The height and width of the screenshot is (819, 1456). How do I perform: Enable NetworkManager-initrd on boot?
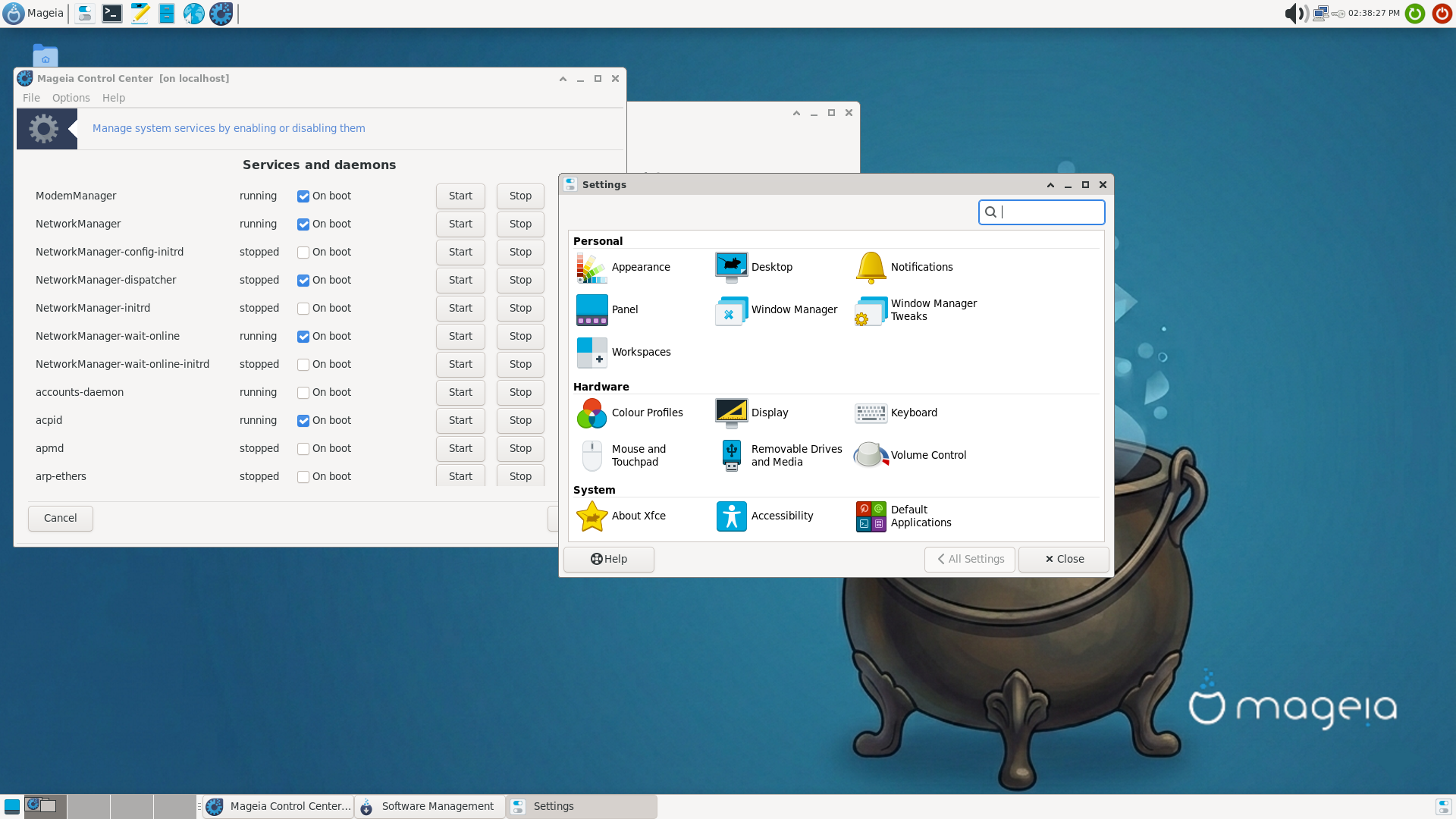pyautogui.click(x=303, y=309)
